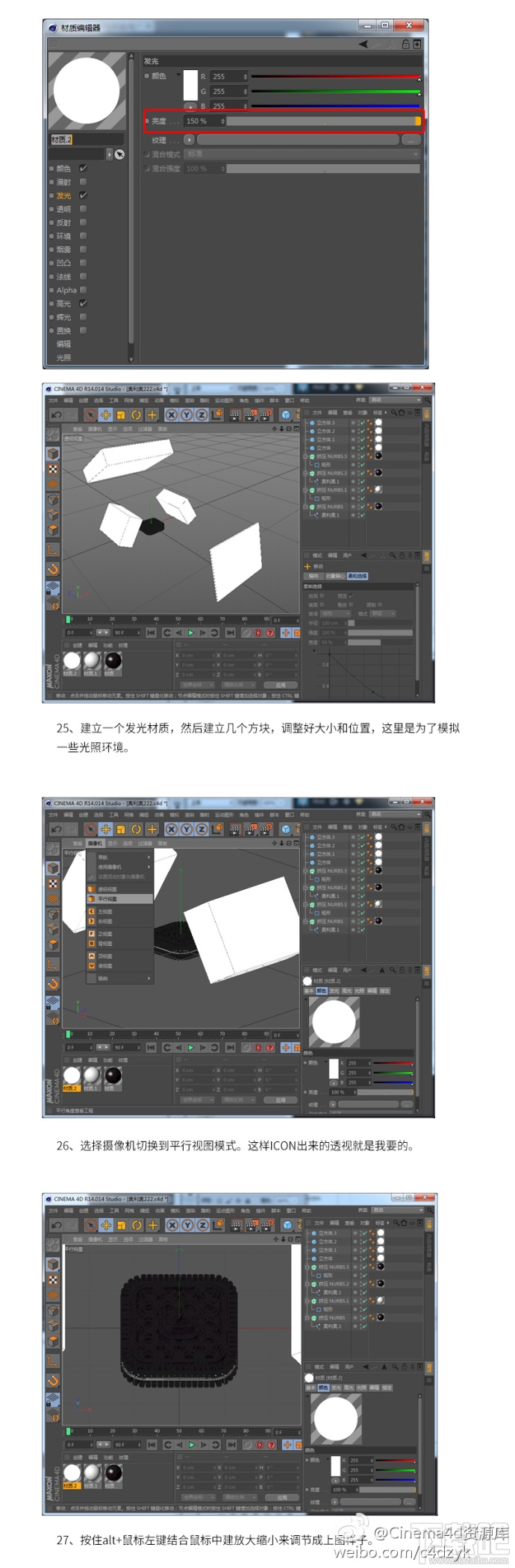Toggle X axis lock in step 25 screenshot
515x1568 pixels.
click(x=172, y=415)
